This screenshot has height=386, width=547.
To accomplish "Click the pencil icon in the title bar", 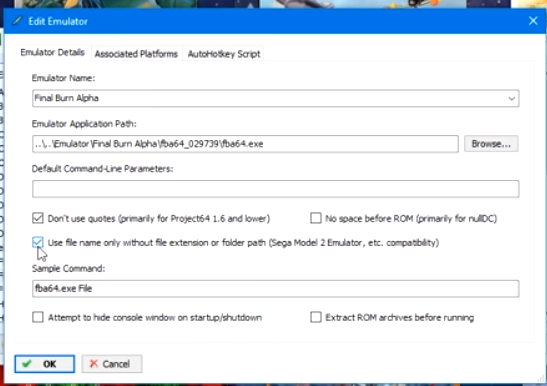I will [17, 21].
